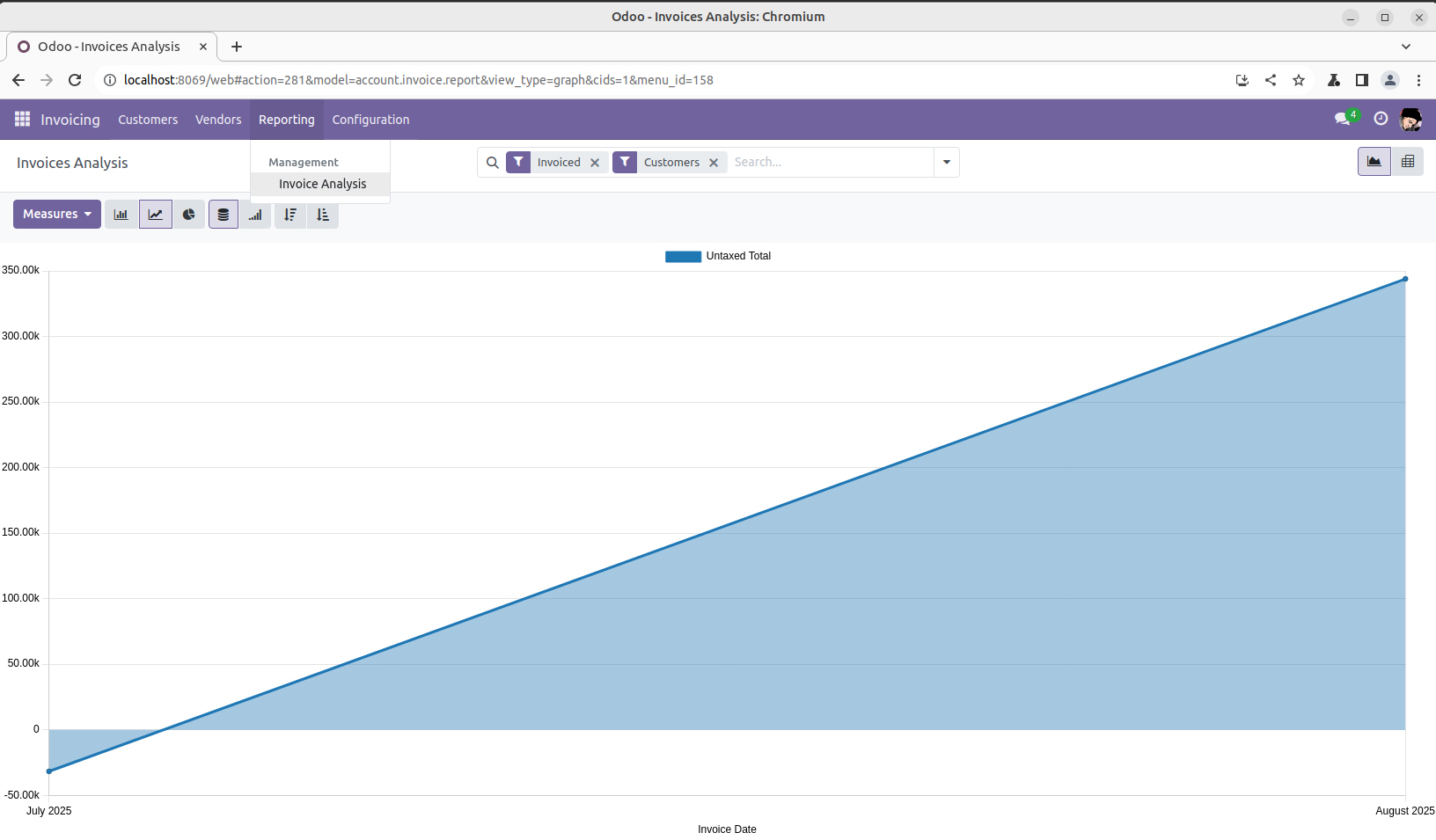Select Invoice Analysis menu entry
This screenshot has height=840, width=1436.
click(322, 184)
